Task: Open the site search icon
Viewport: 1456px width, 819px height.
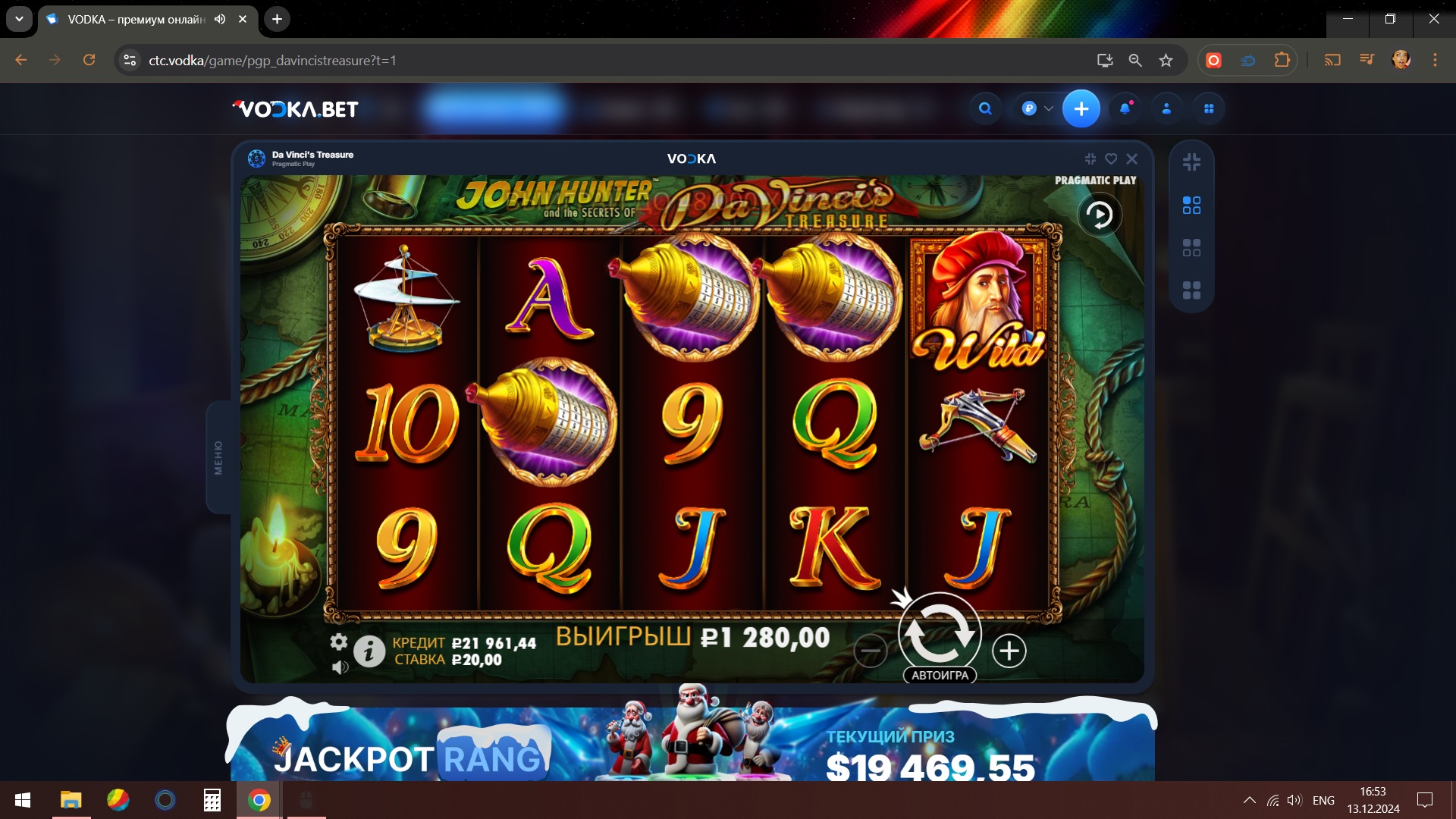Action: tap(985, 108)
